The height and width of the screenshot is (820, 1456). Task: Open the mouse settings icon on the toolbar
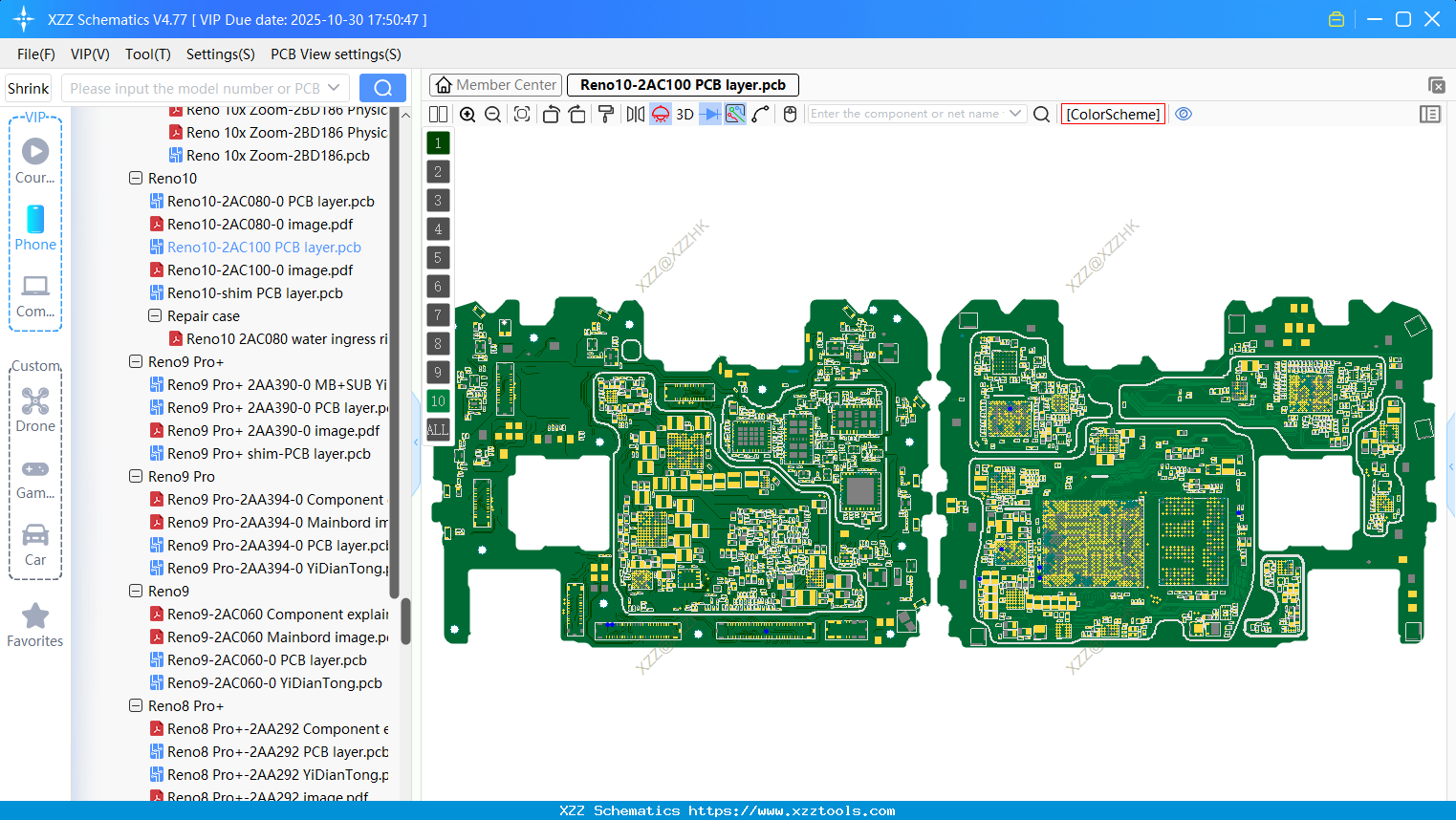(790, 114)
